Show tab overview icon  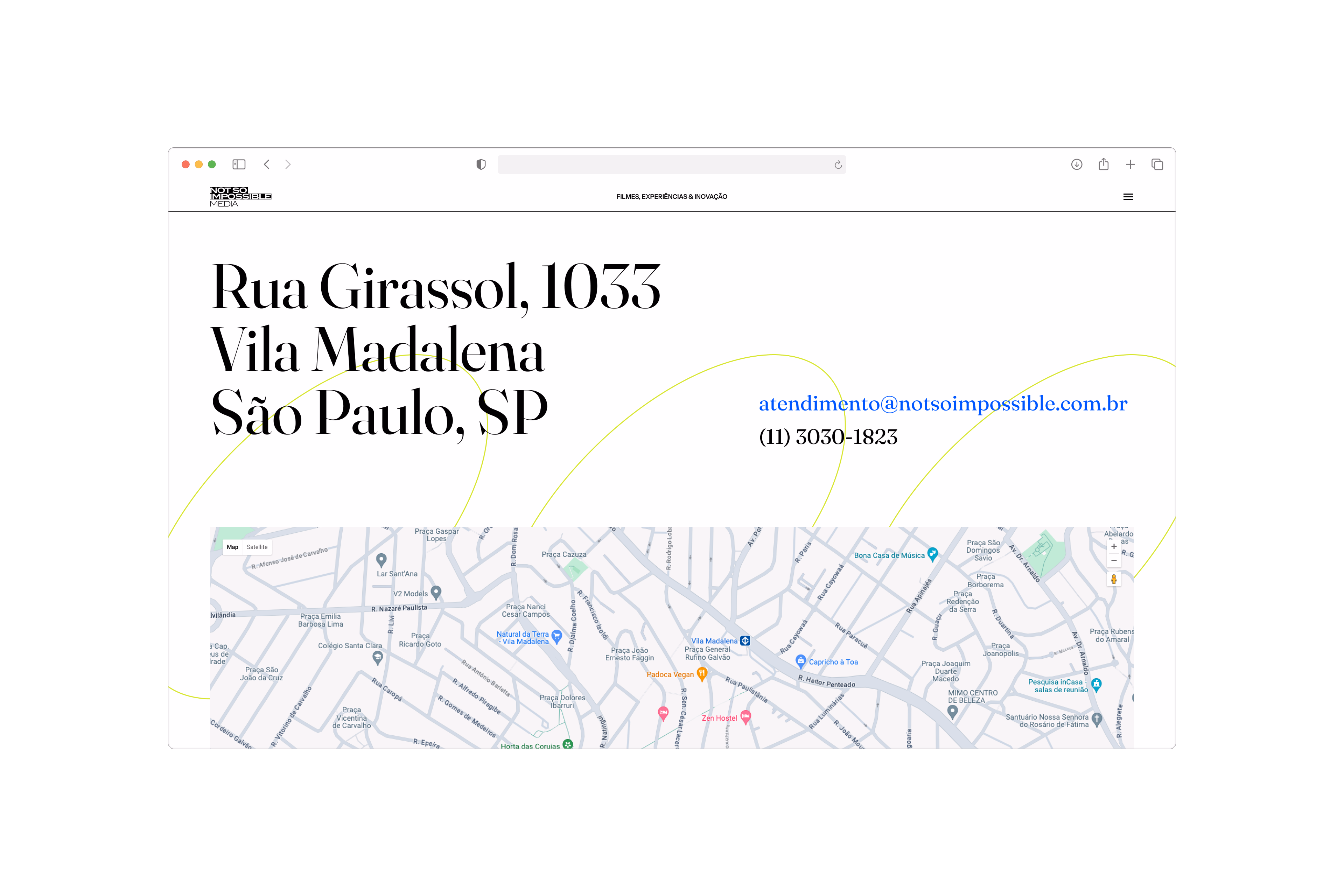(x=1157, y=164)
